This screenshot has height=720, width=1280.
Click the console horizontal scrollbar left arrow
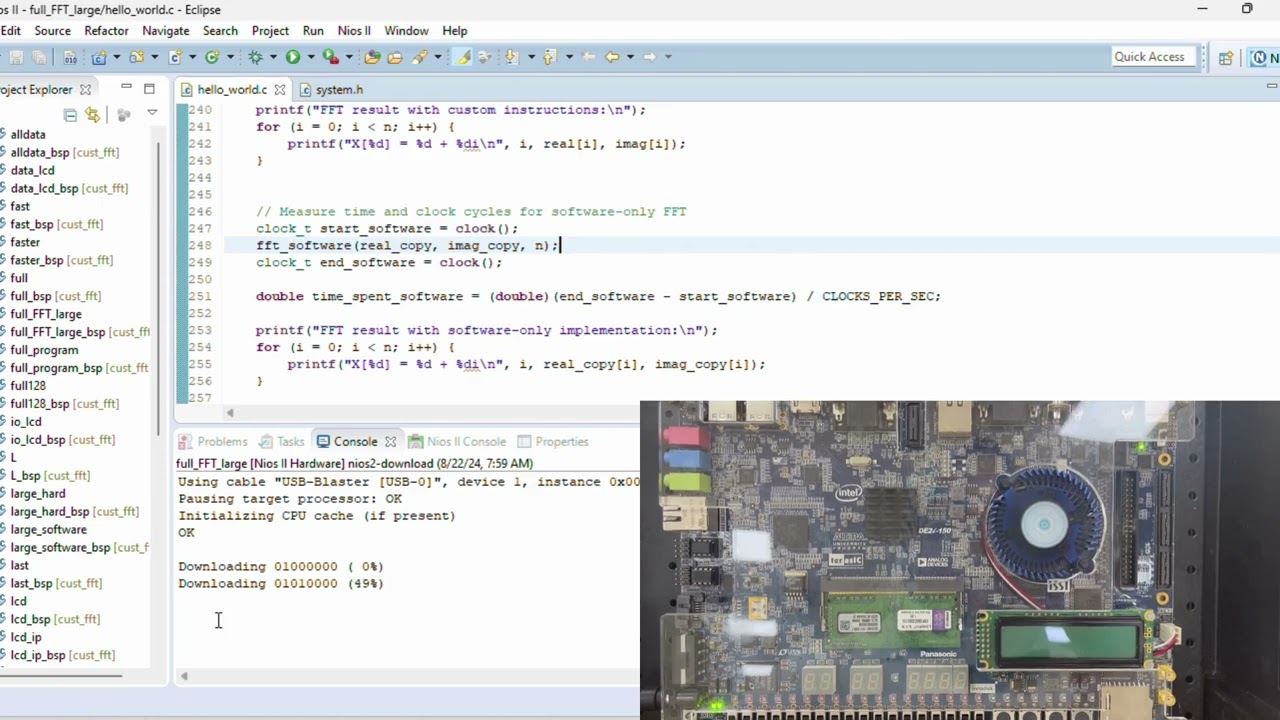pyautogui.click(x=184, y=677)
